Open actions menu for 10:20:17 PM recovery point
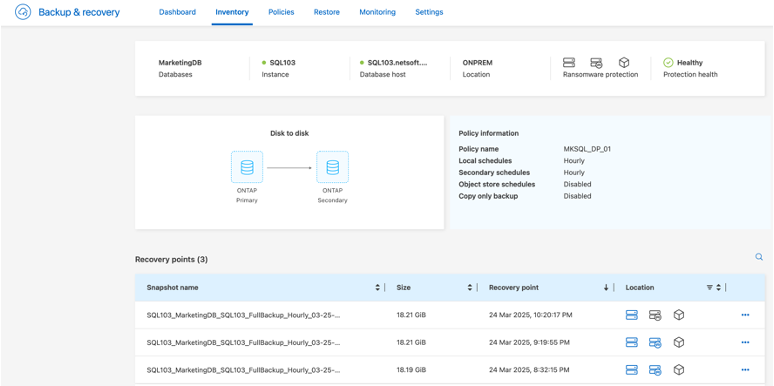774x386 pixels. pyautogui.click(x=745, y=315)
